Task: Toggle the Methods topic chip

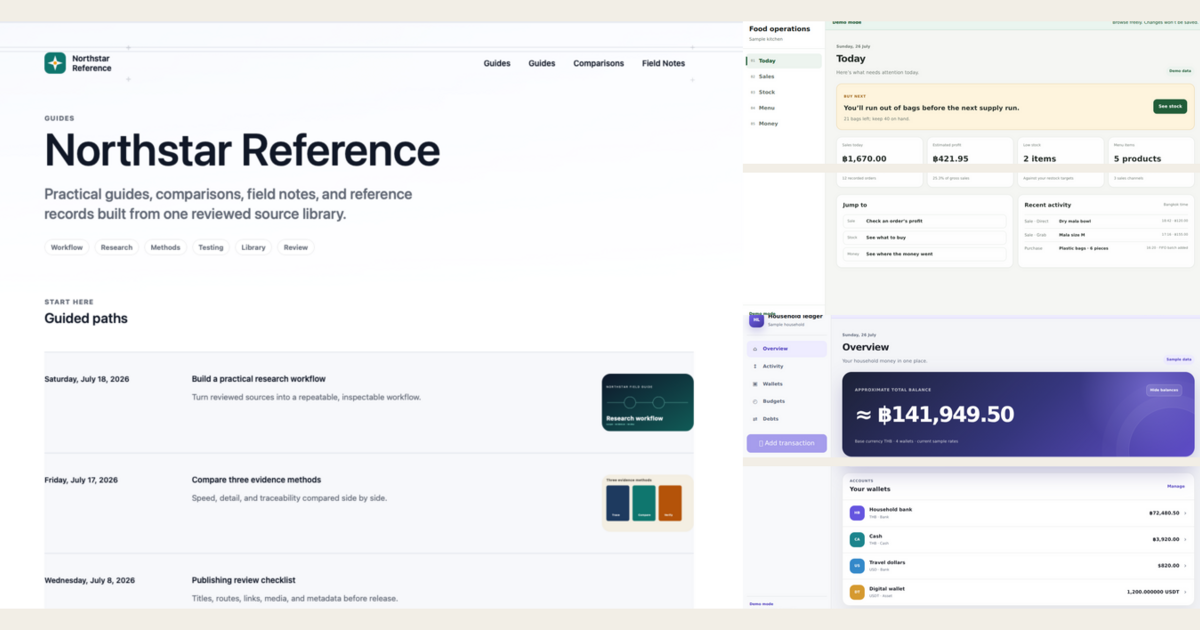Action: (166, 247)
